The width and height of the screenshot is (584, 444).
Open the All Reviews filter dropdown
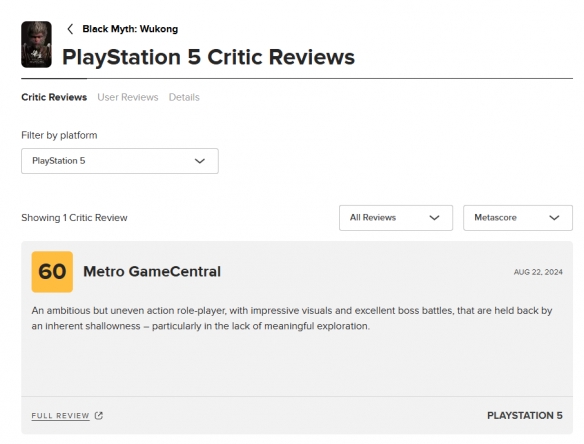tap(396, 218)
